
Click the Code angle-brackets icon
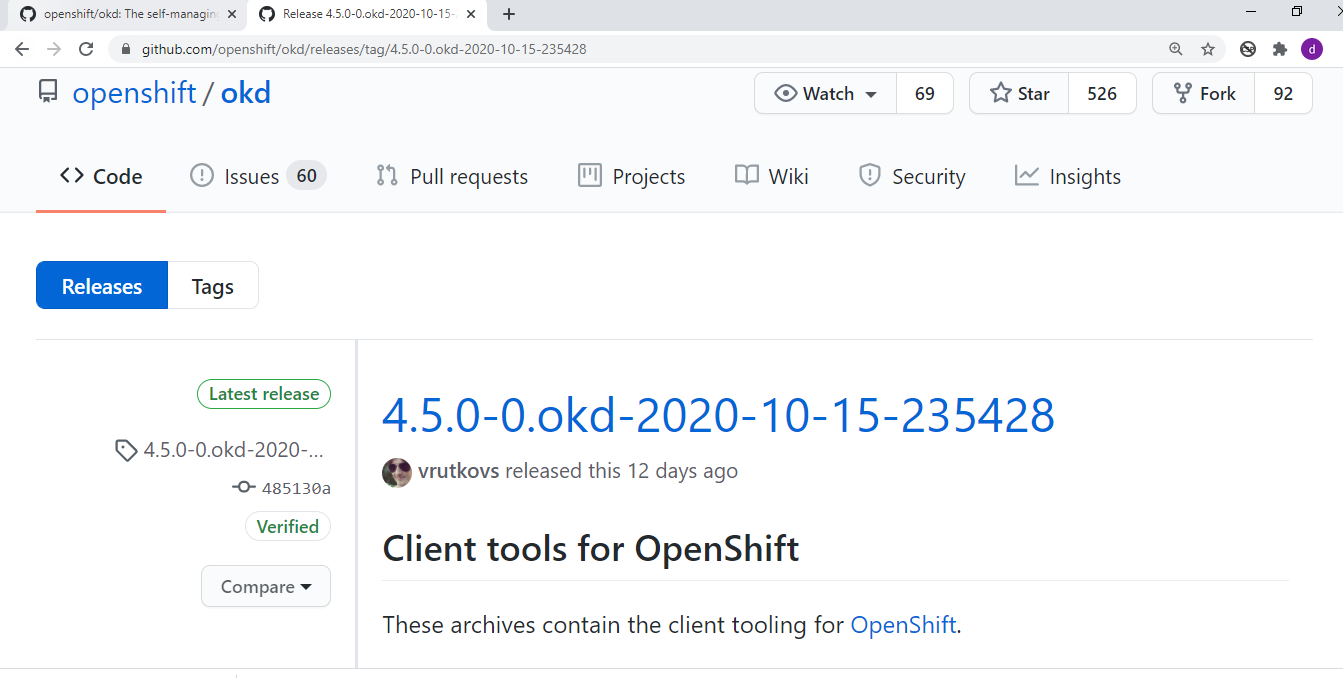(71, 176)
